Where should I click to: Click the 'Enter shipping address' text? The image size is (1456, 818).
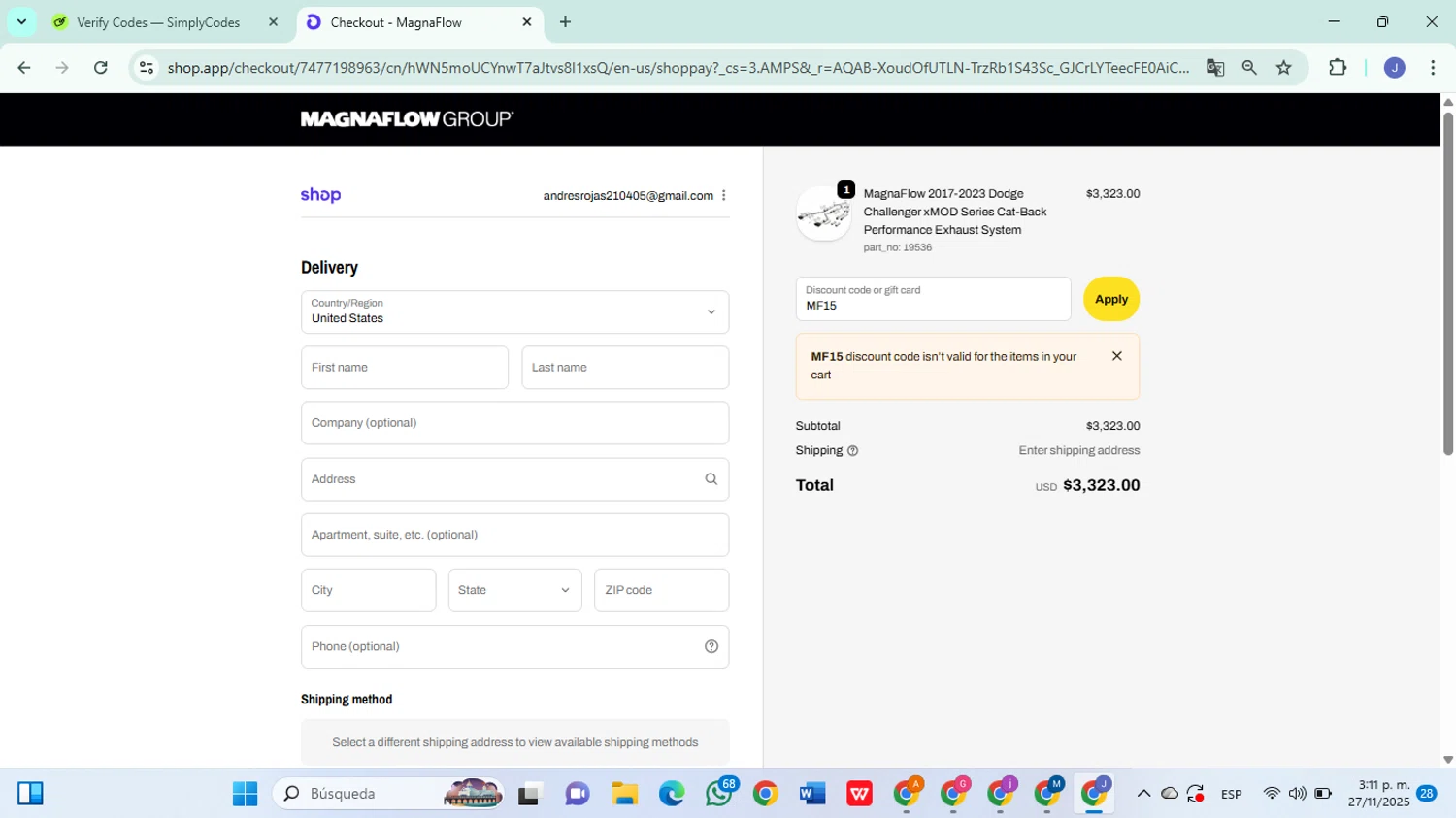coord(1079,451)
